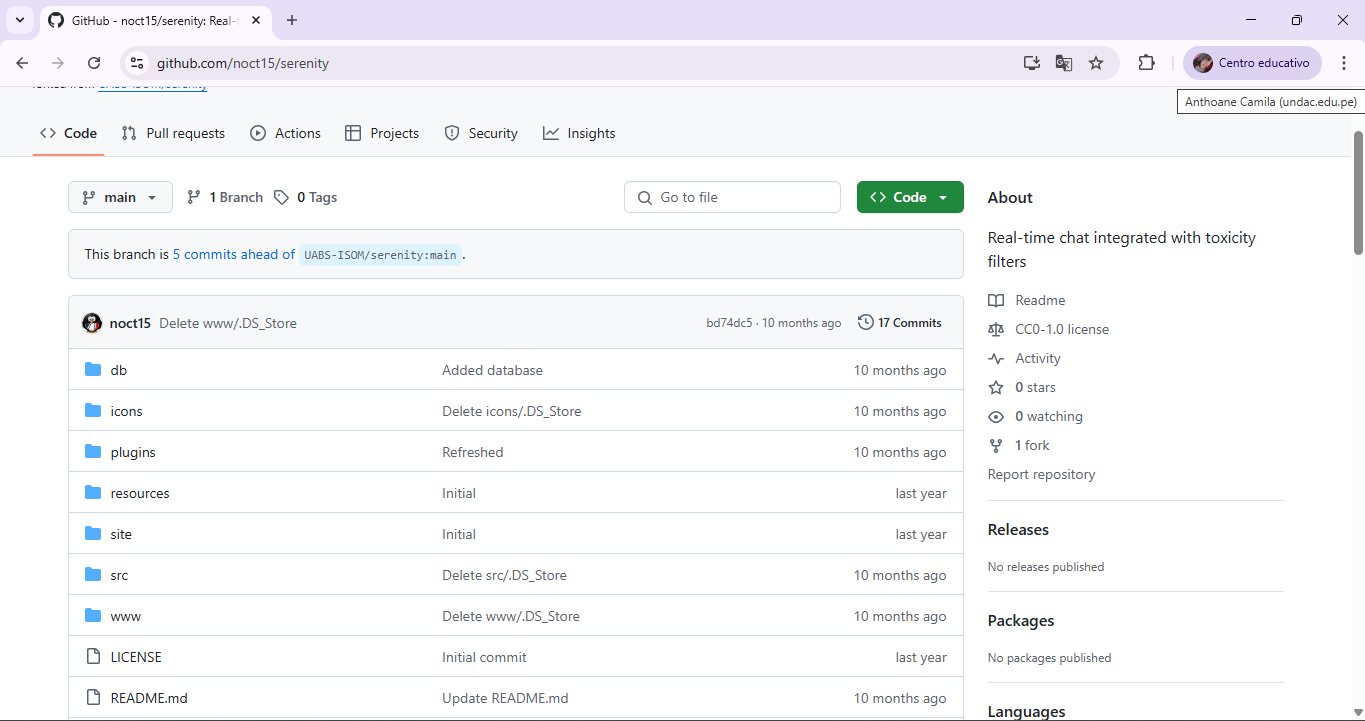
Task: Click the resources folder icon
Action: [93, 493]
